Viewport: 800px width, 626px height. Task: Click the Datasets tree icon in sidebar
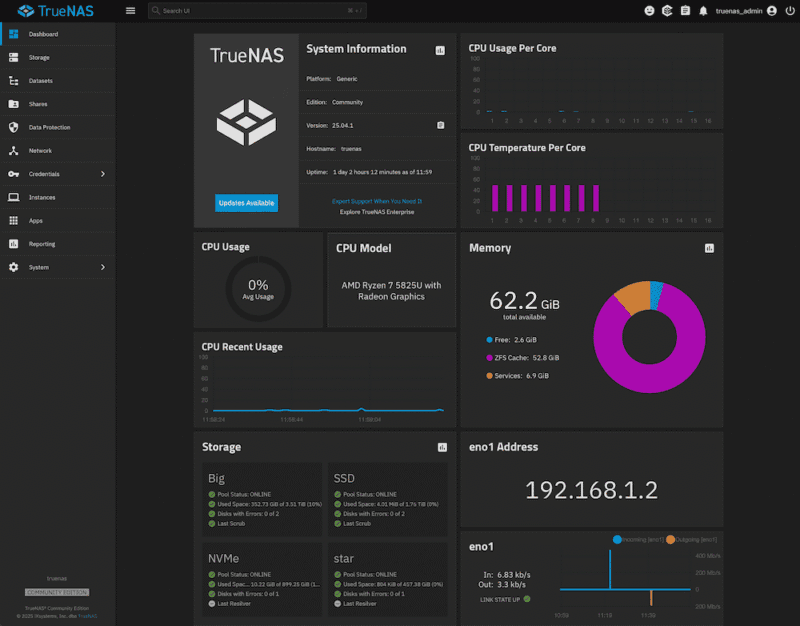pyautogui.click(x=14, y=81)
